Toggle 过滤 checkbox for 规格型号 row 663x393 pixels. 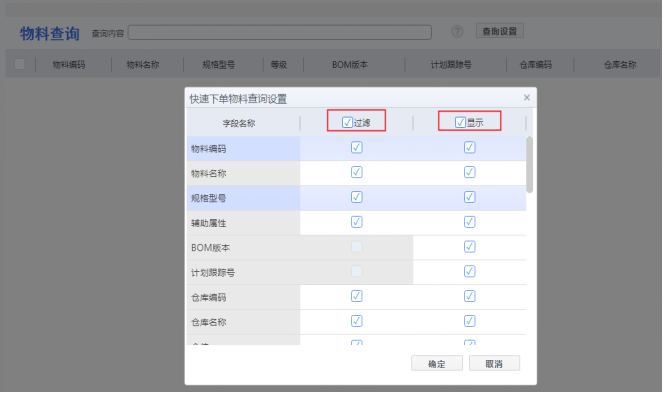coord(356,197)
